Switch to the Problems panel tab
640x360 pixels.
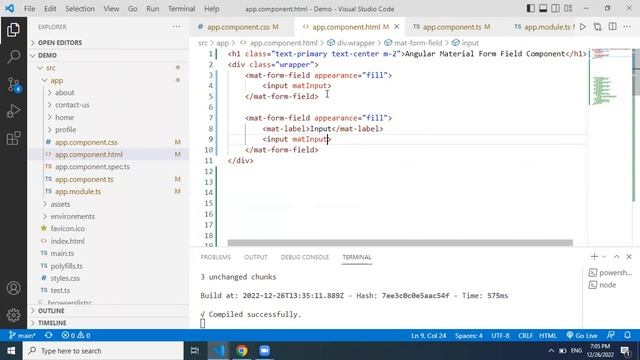pos(216,257)
